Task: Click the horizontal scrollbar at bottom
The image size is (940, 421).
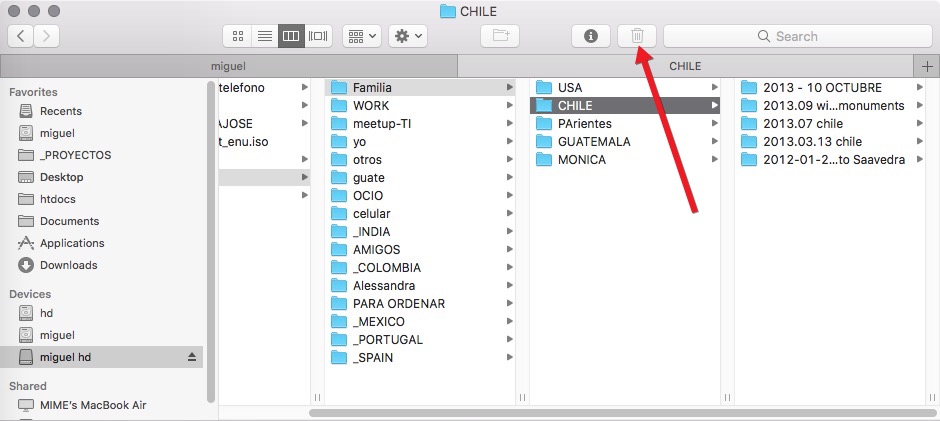Action: [x=622, y=413]
